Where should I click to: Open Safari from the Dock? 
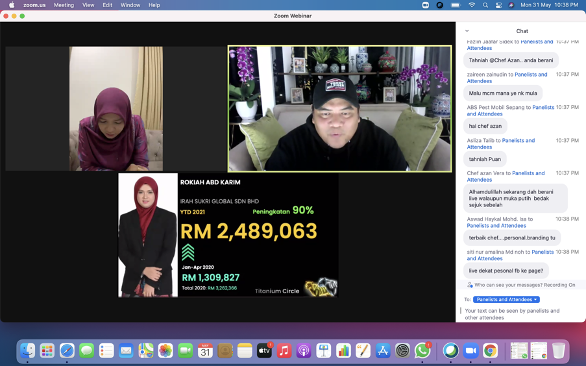[x=67, y=351]
